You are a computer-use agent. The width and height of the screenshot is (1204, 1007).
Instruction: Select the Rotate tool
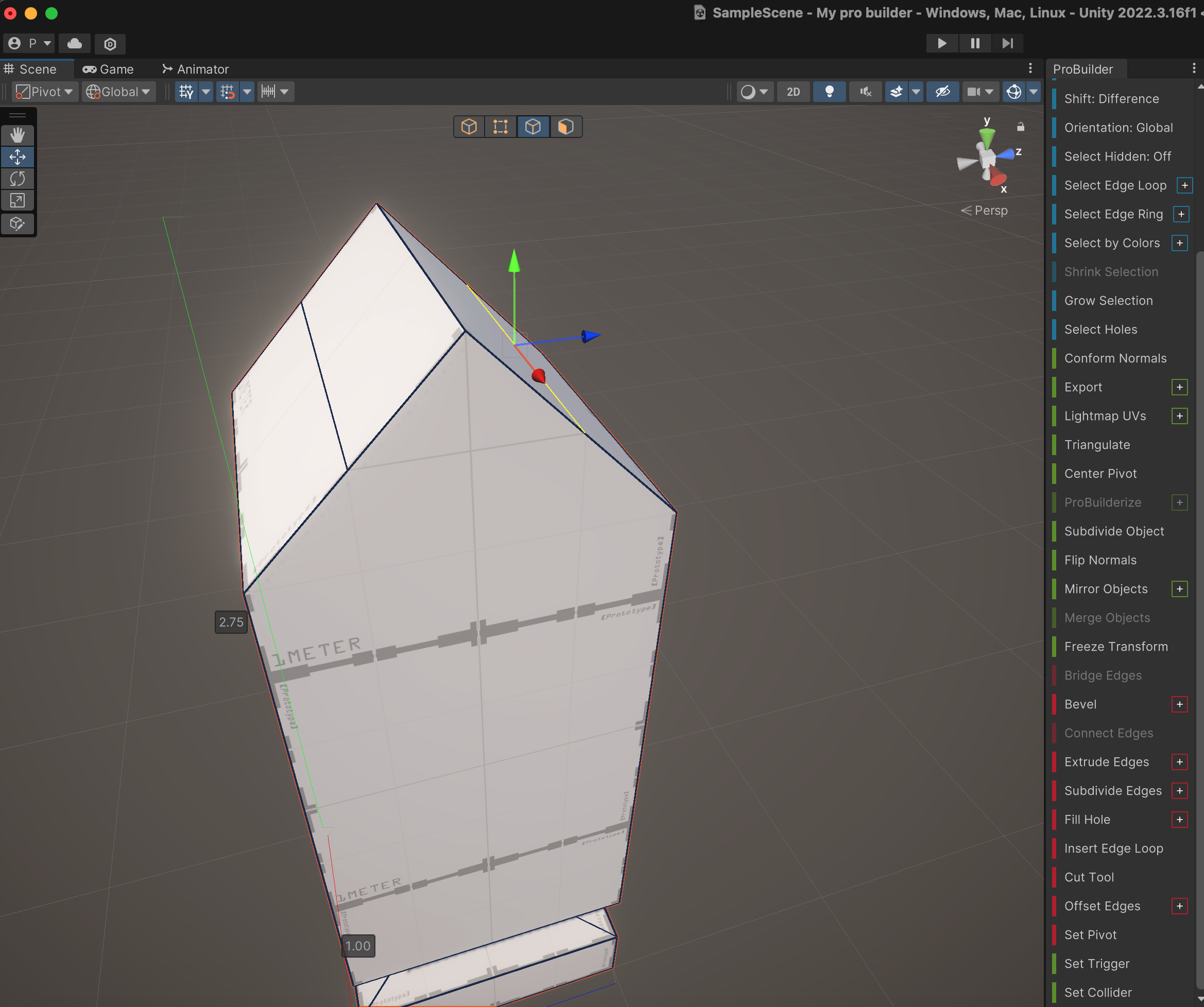17,179
